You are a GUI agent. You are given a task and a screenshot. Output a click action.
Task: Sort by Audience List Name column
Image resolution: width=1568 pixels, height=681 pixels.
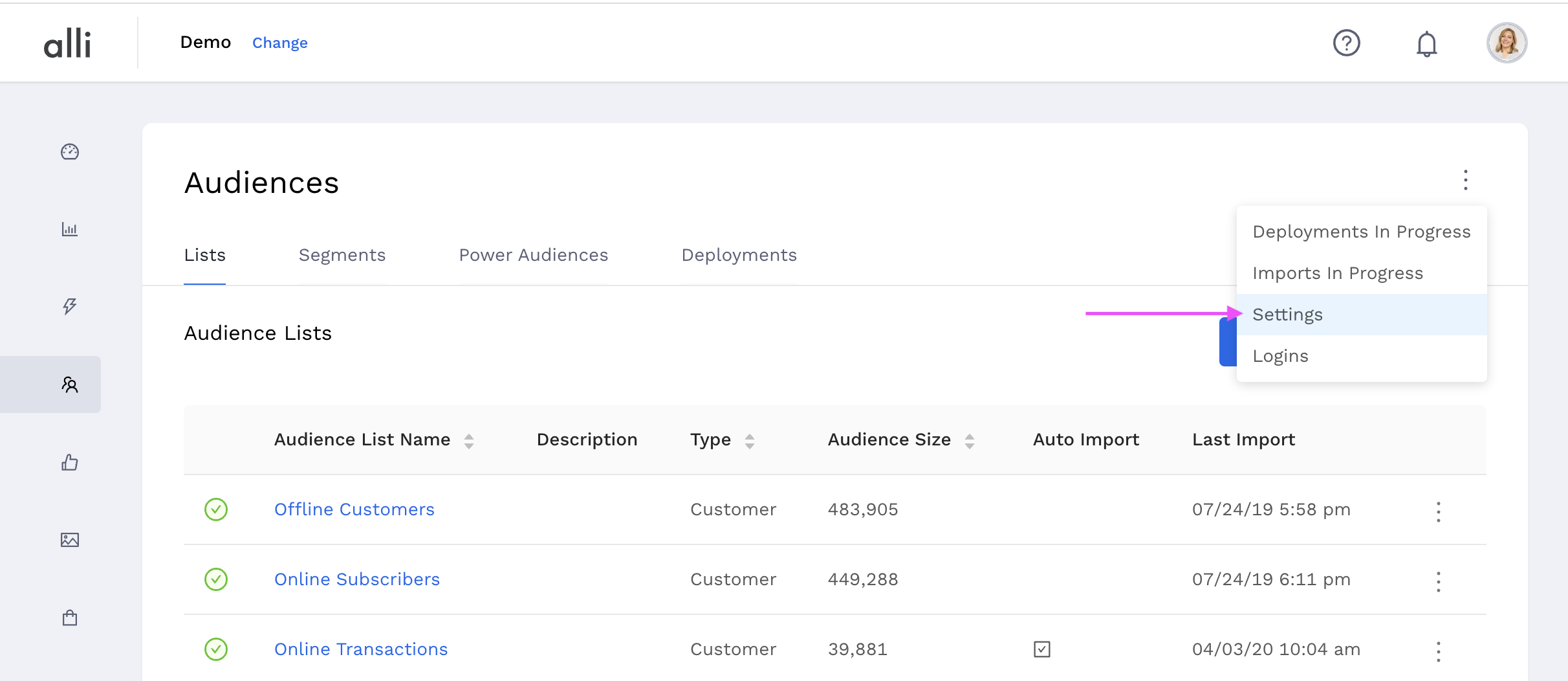(x=469, y=441)
